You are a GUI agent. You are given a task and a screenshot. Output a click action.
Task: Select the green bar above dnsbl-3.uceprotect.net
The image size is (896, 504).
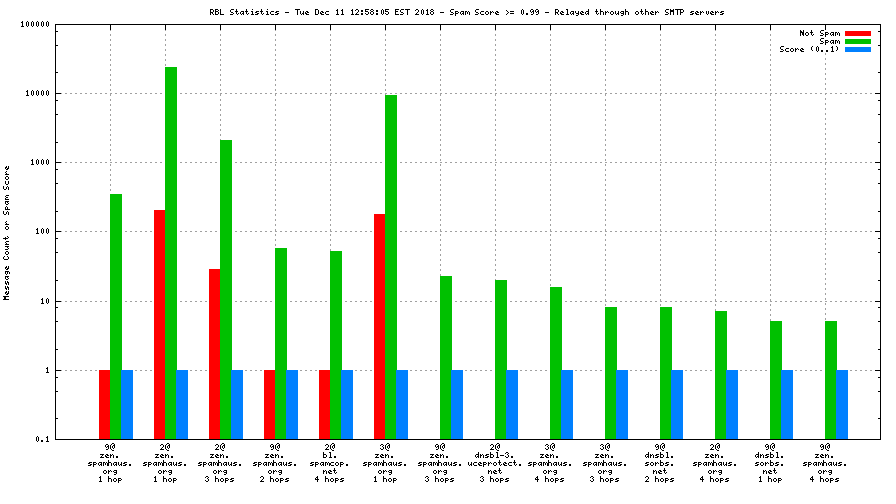pyautogui.click(x=501, y=359)
